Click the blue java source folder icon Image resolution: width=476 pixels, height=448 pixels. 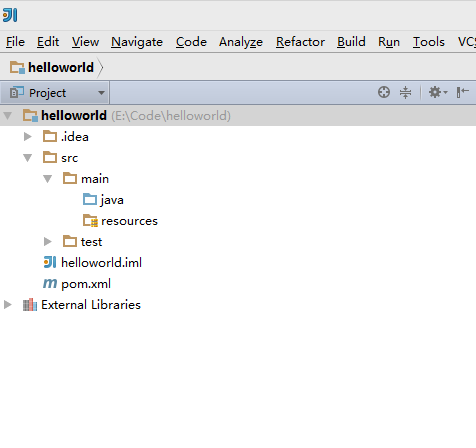coord(90,199)
